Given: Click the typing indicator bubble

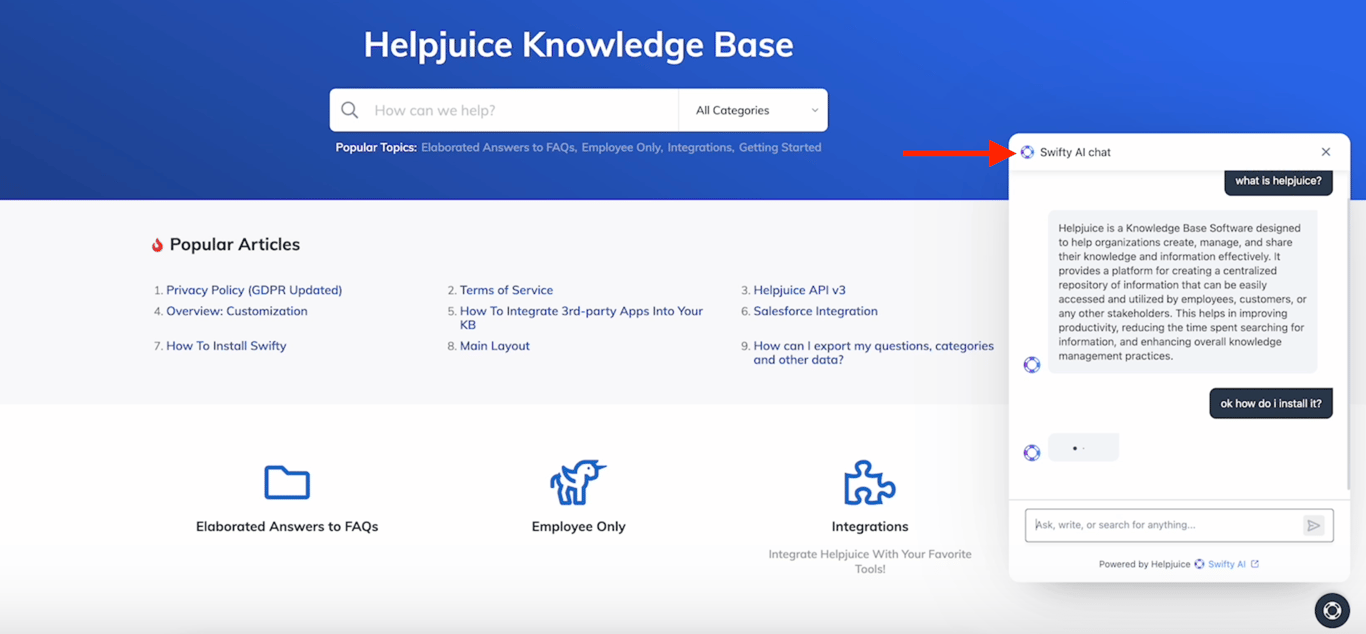Looking at the screenshot, I should [1084, 447].
